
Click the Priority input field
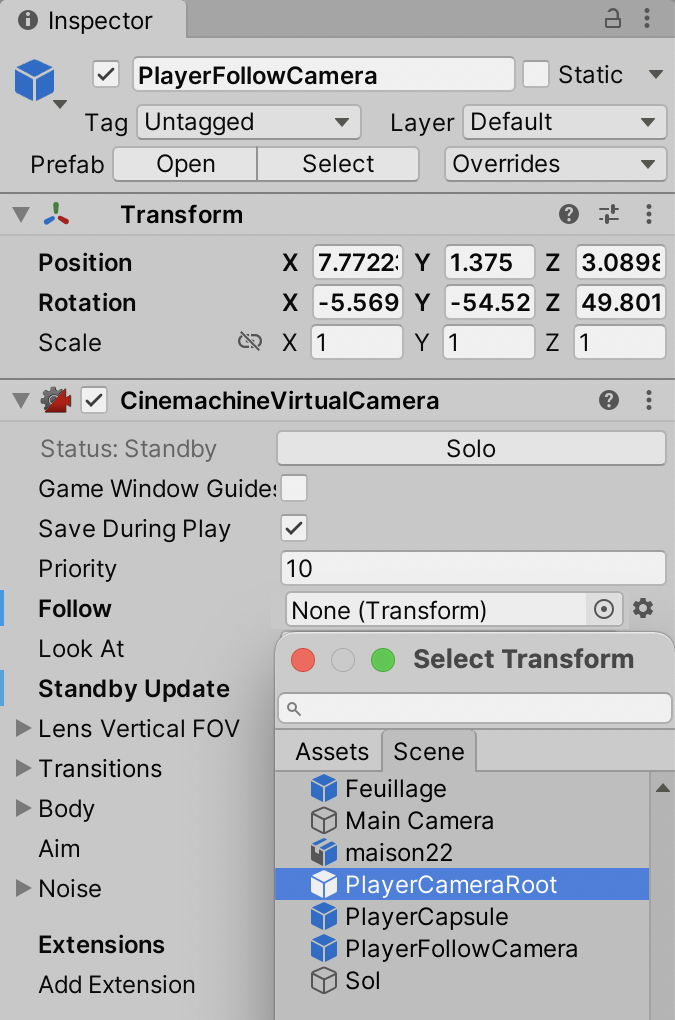473,569
